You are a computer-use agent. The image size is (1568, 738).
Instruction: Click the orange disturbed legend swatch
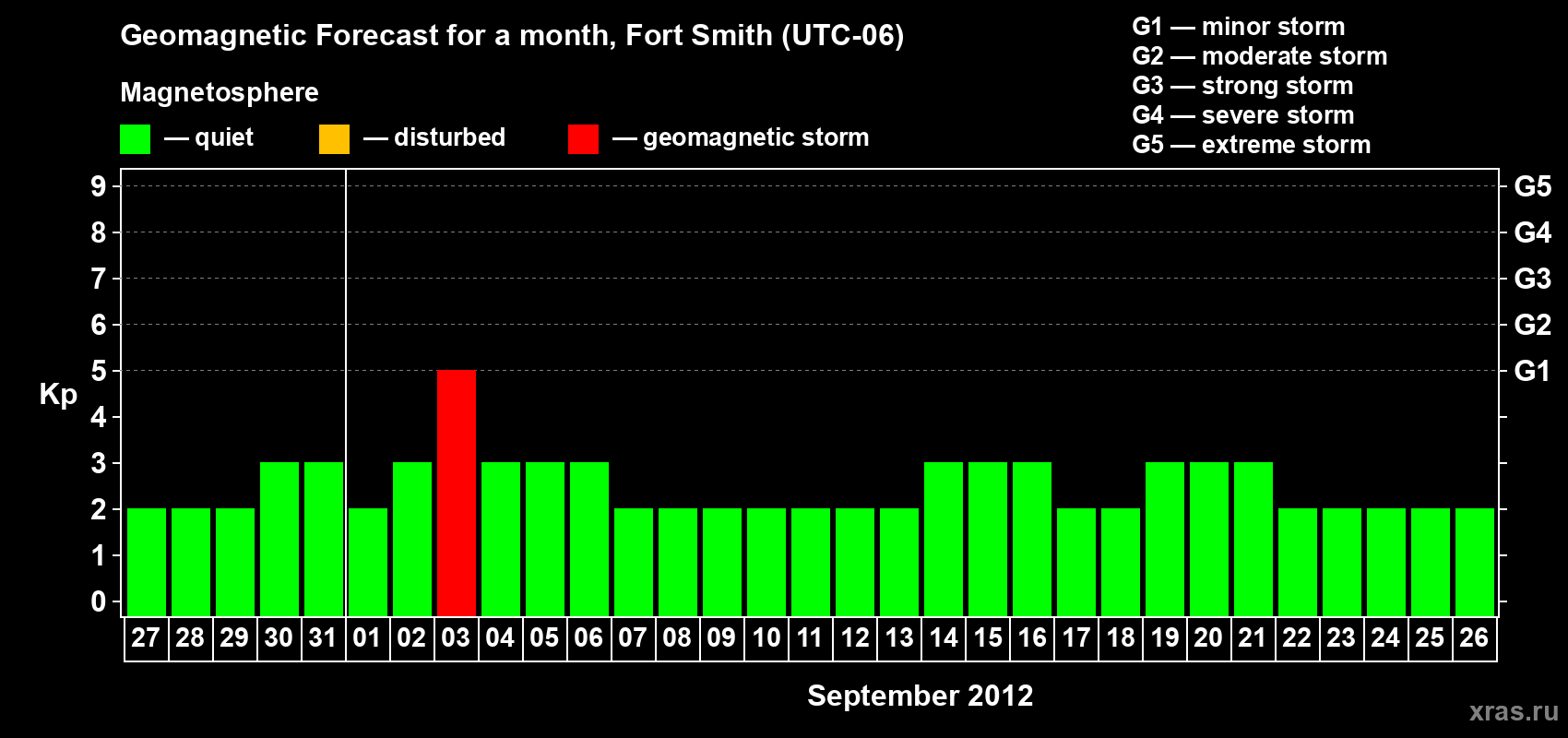(x=334, y=139)
